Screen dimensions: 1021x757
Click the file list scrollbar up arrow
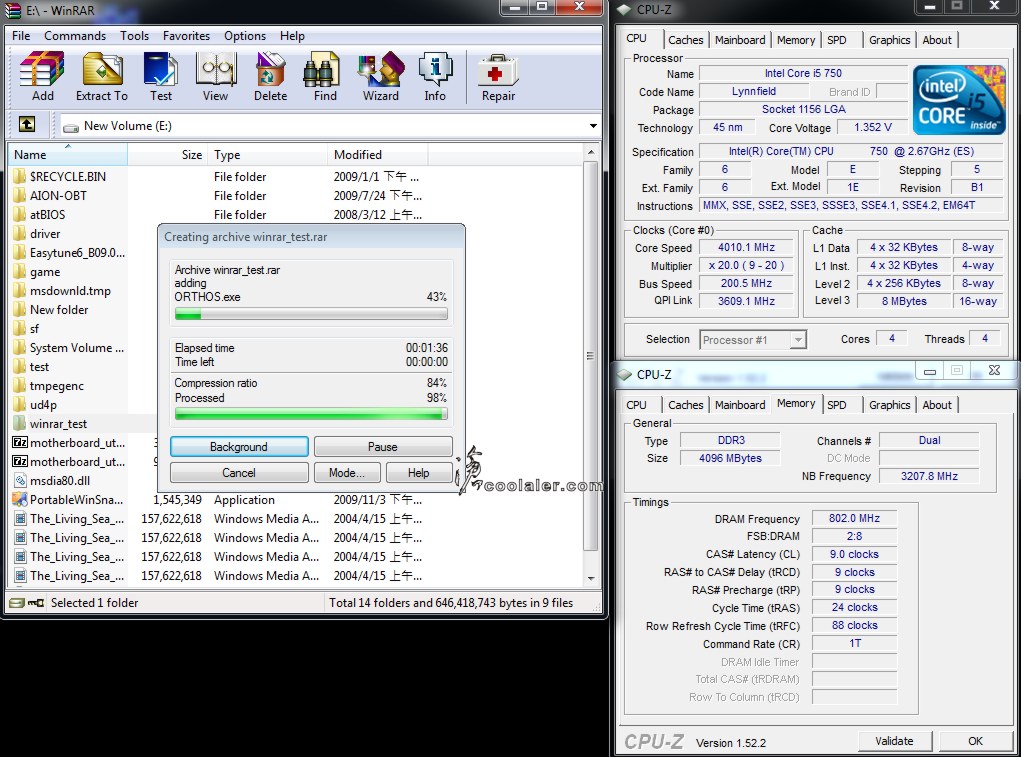(x=591, y=152)
